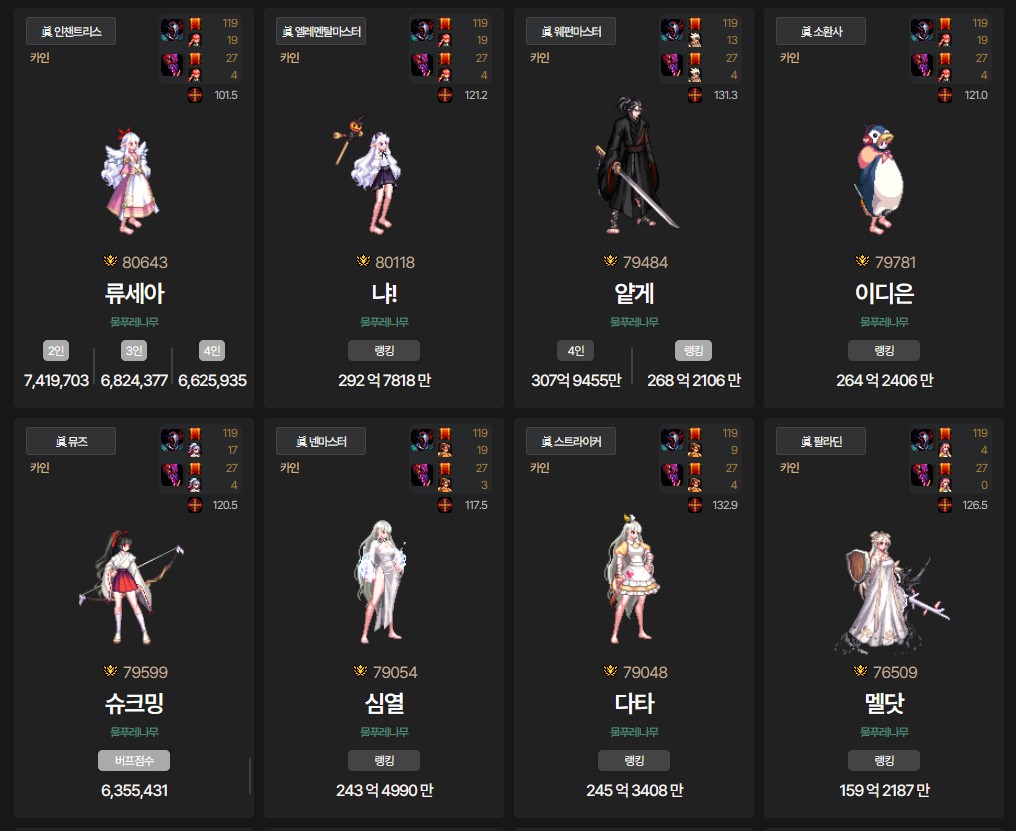1016x831 pixels.
Task: Select the 2인 tab on 류세아's card
Action: click(x=56, y=351)
